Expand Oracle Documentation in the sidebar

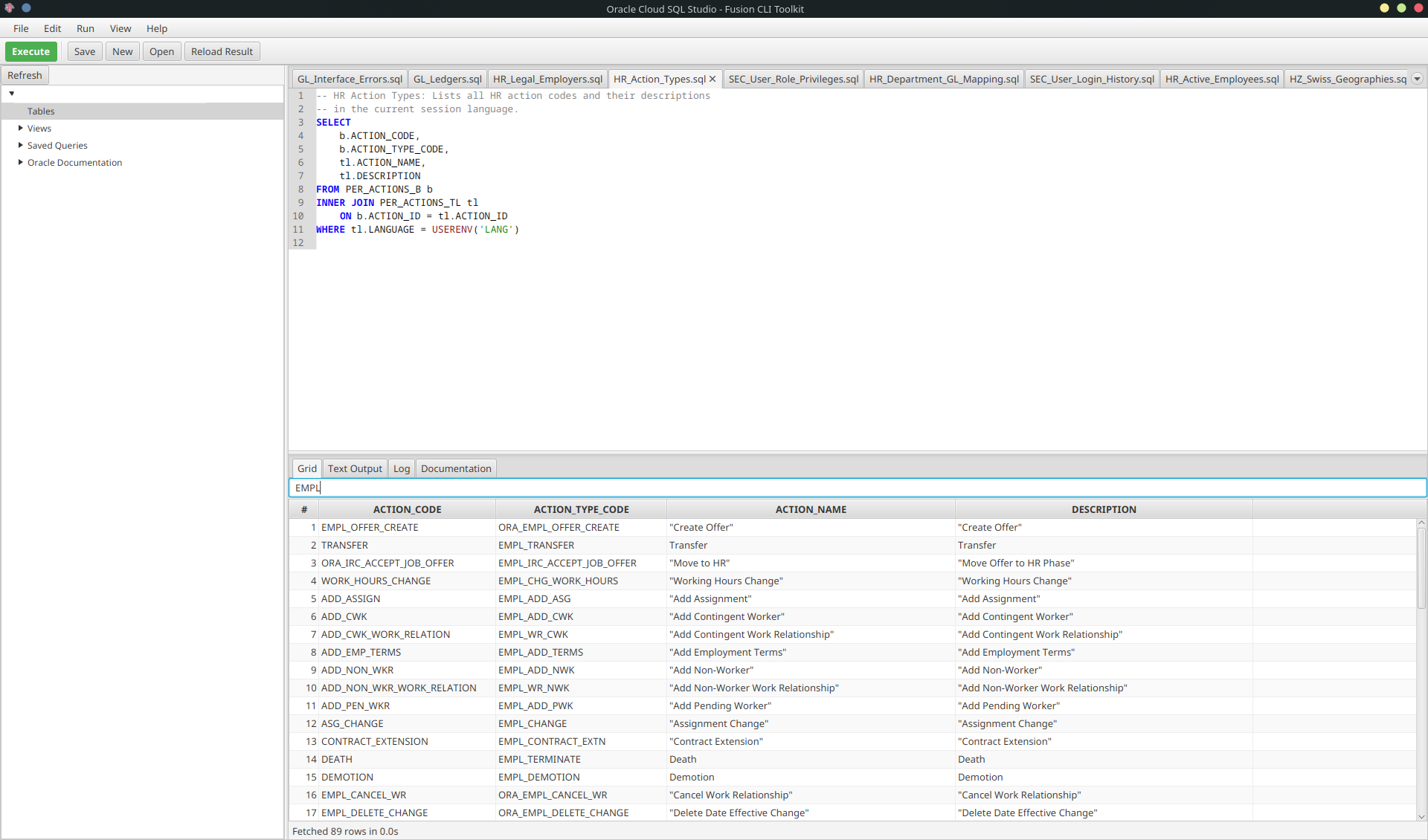coord(19,162)
